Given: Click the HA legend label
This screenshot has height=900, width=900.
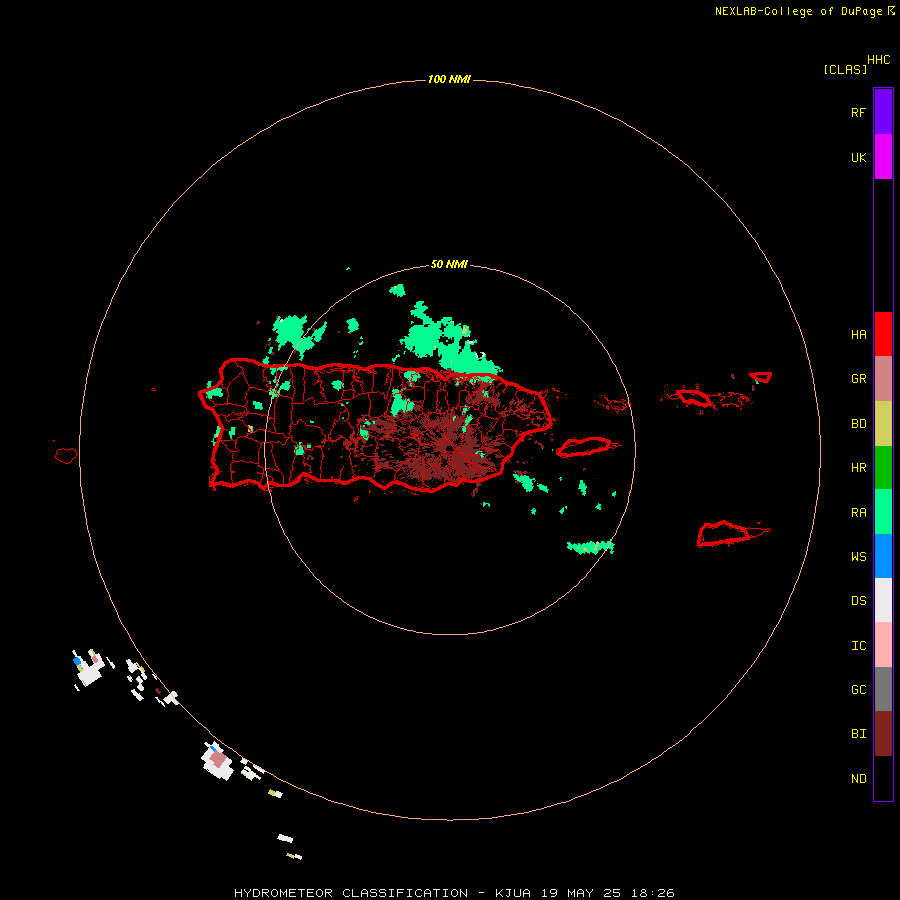Looking at the screenshot, I should pos(858,334).
